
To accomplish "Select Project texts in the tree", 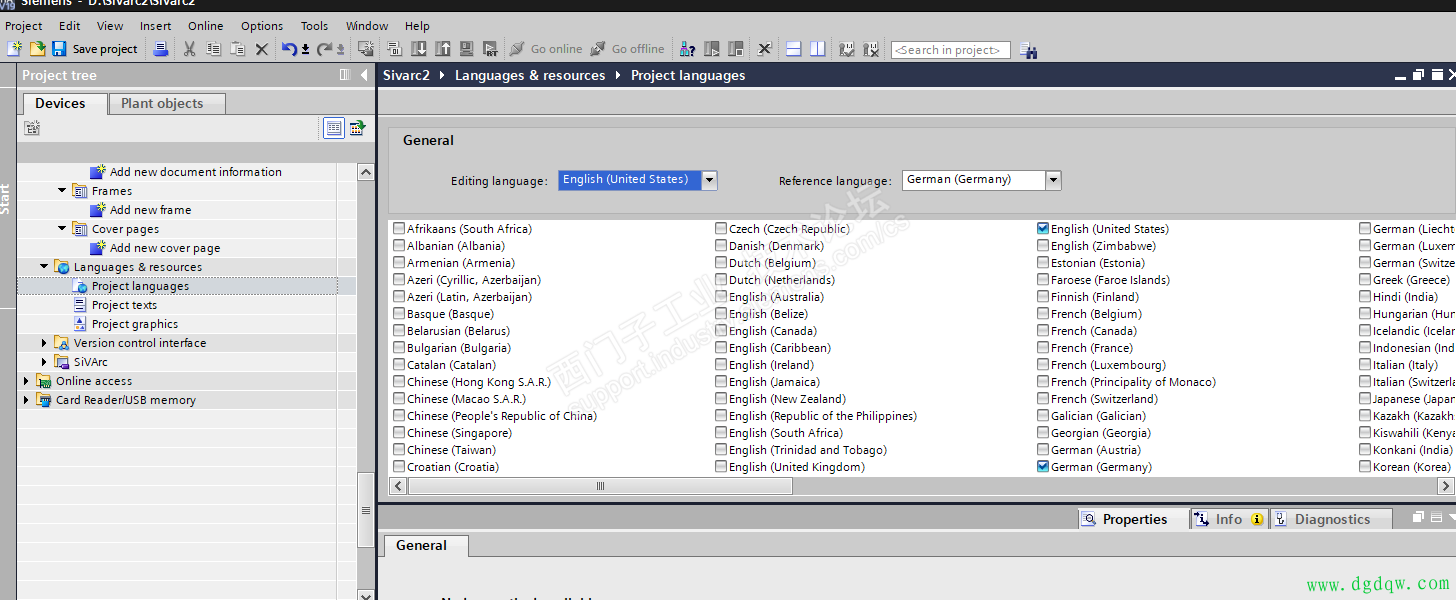I will coord(124,305).
